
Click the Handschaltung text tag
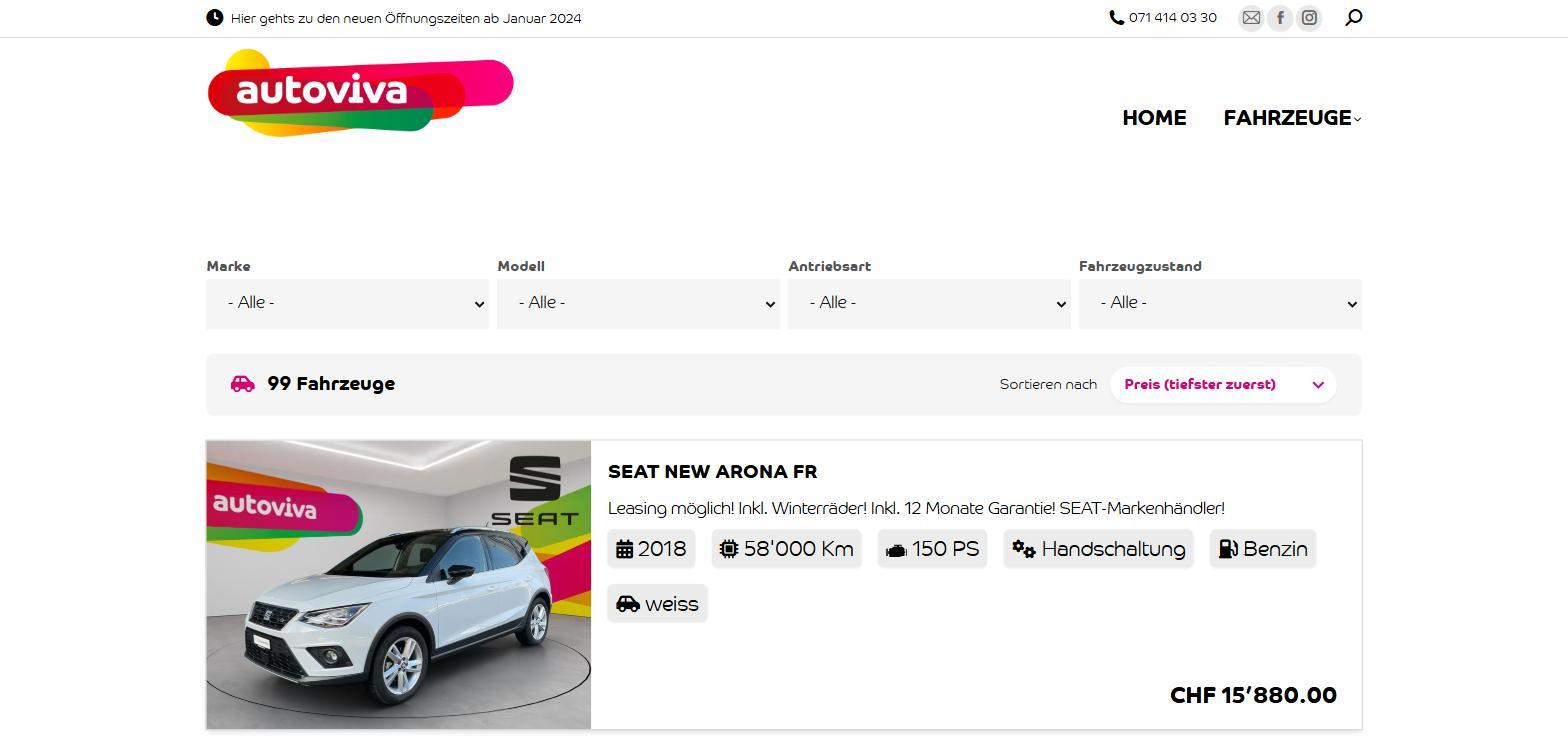pos(1113,549)
